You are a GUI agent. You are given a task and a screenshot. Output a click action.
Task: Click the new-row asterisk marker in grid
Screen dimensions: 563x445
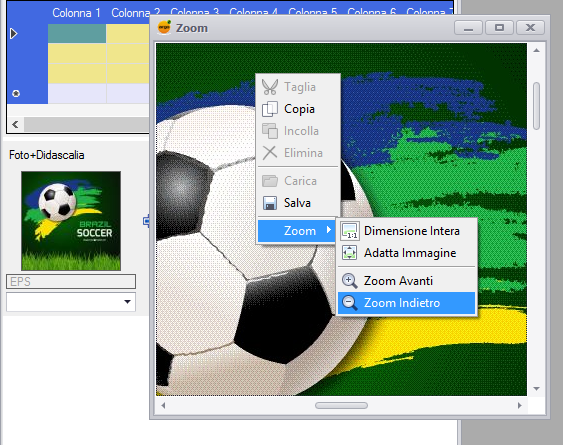(x=16, y=93)
